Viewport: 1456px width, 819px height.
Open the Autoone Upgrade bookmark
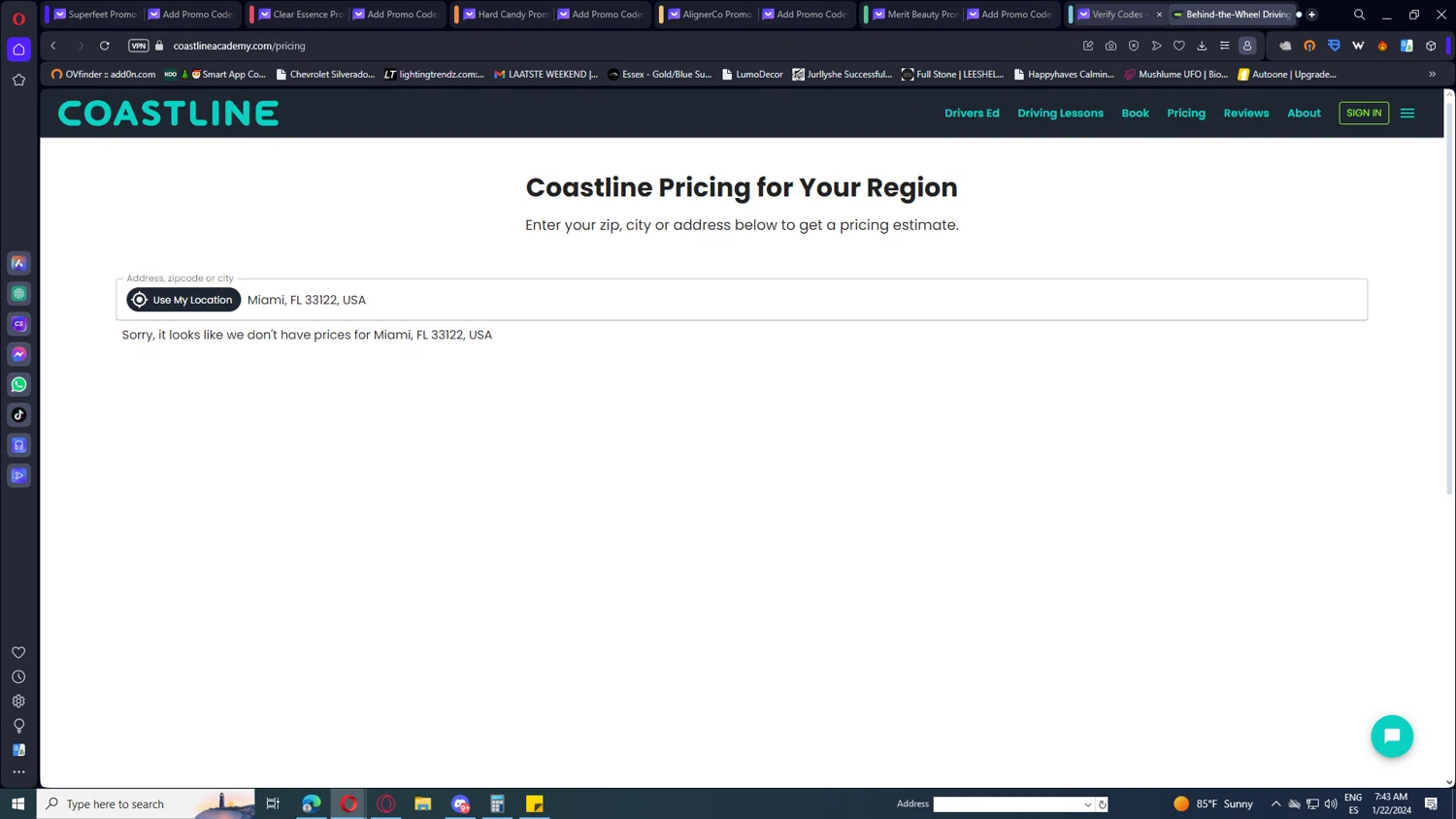click(1287, 74)
